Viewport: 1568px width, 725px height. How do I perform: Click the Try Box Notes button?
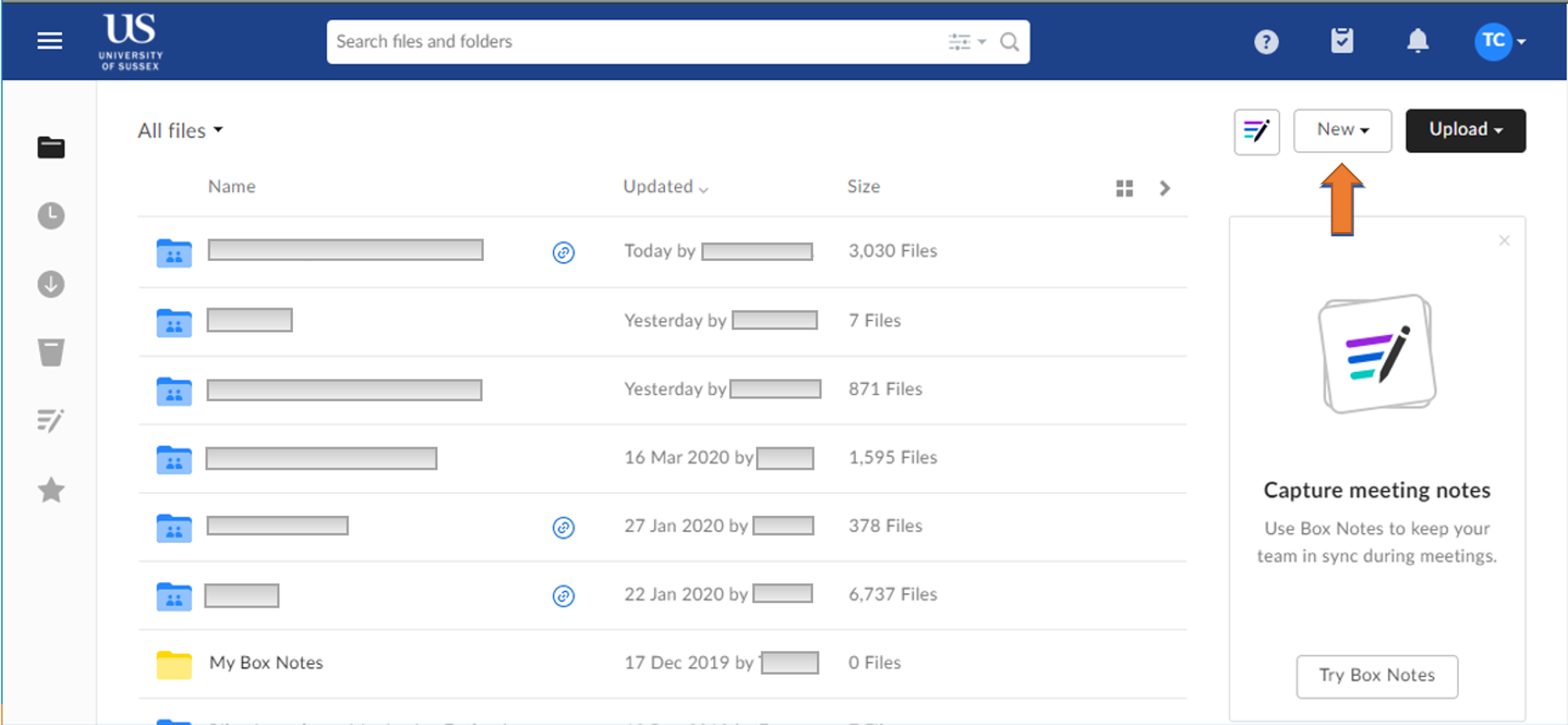[1376, 676]
